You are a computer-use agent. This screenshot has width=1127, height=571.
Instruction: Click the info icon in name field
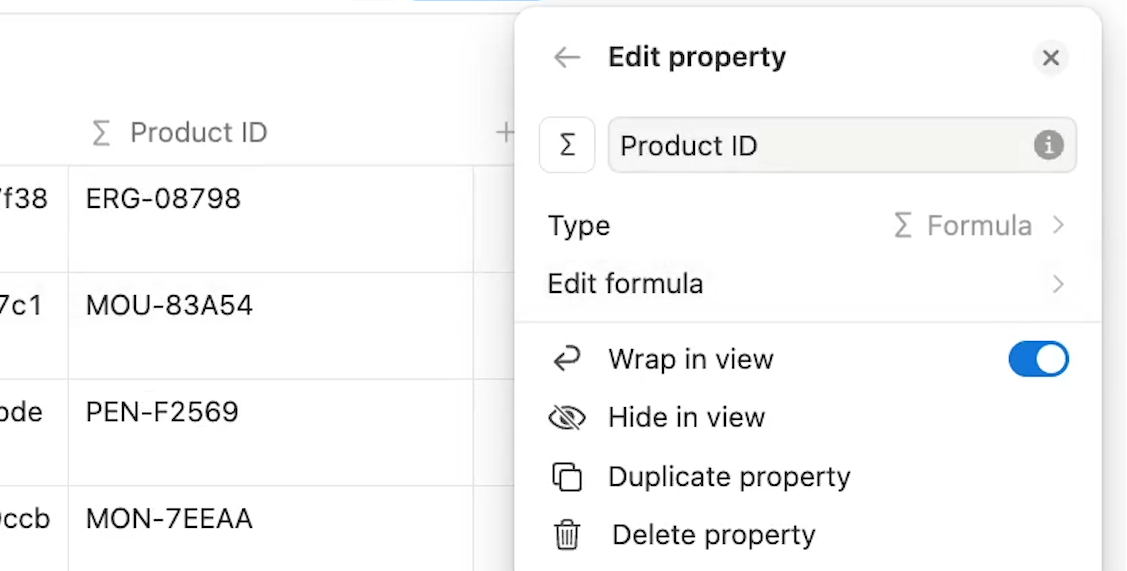click(x=1049, y=145)
